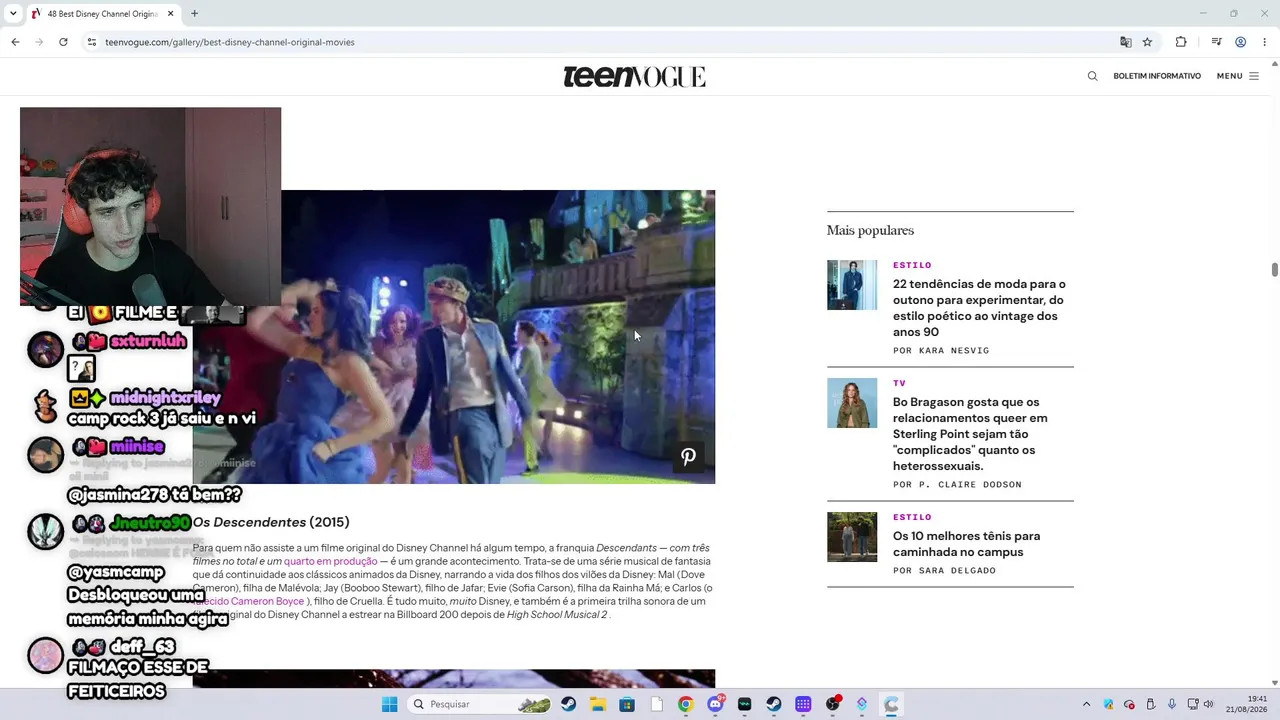
Task: Reload the Teen Vogue page
Action: (x=63, y=42)
